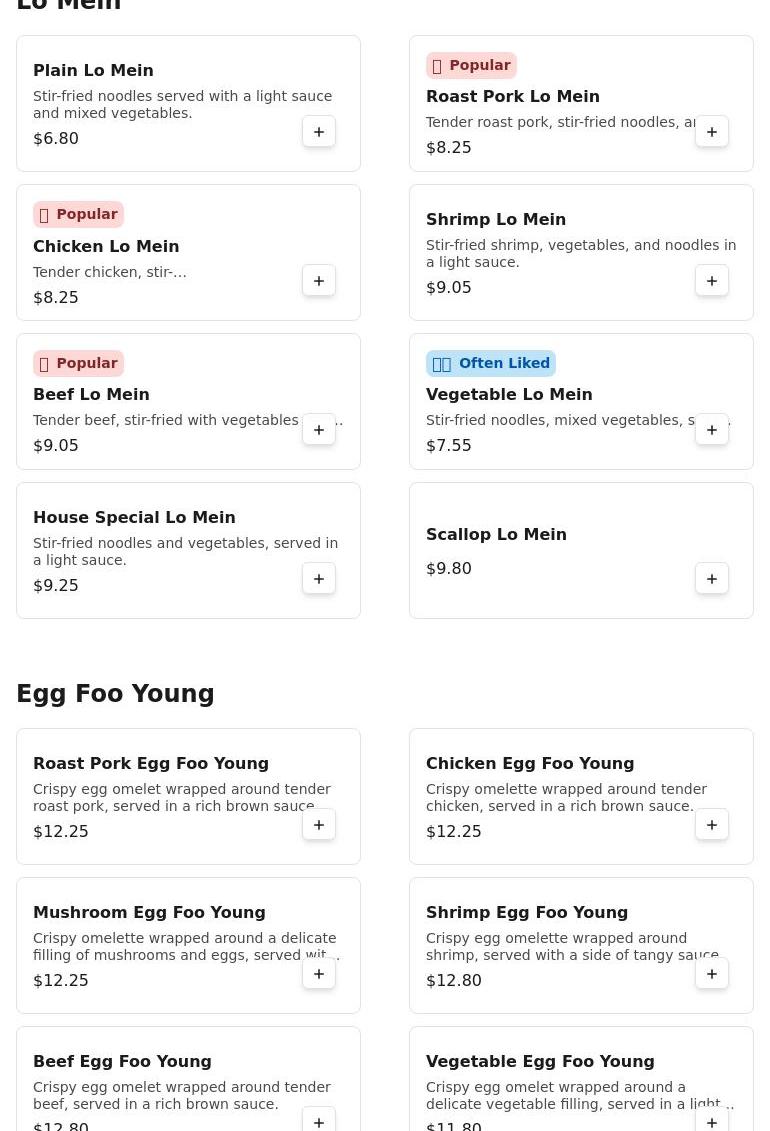Add Plain Lo Mein to cart

[x=319, y=132]
